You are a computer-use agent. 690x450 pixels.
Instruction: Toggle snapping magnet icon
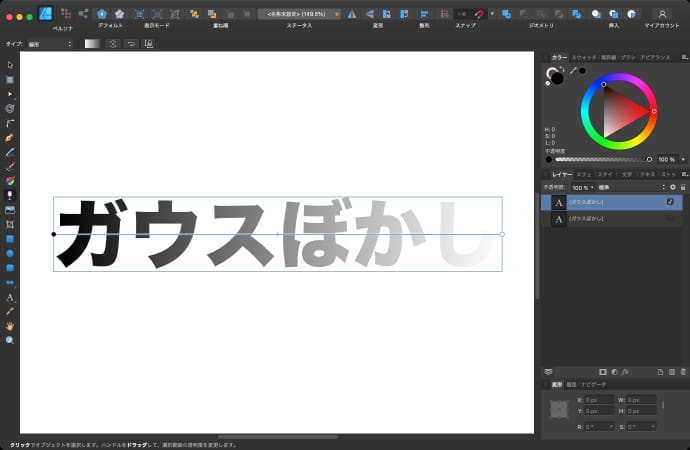[x=479, y=14]
